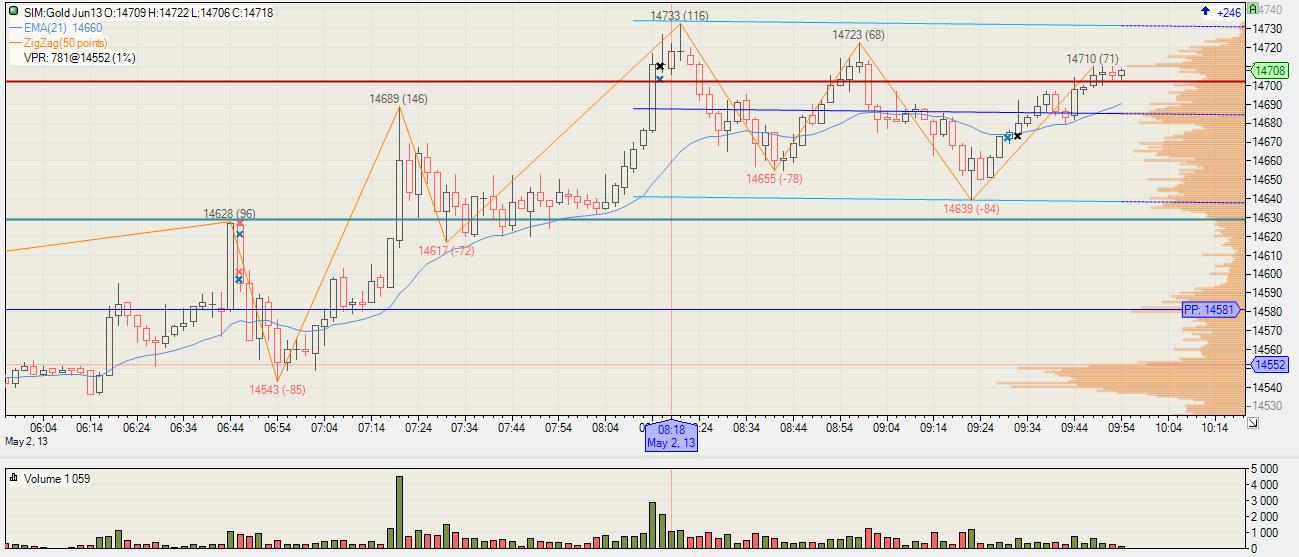The width and height of the screenshot is (1299, 557).
Task: Click the 14600 price axis label
Action: [1267, 274]
